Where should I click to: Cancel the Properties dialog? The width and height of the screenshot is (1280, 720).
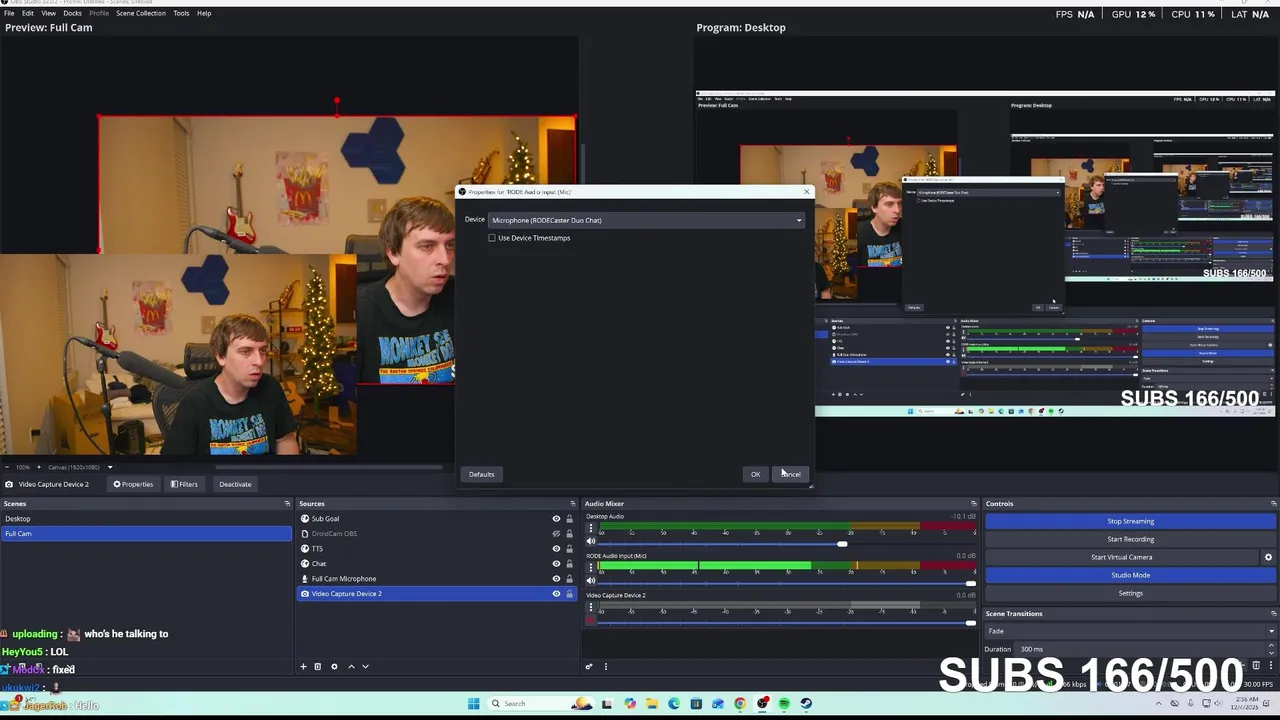[x=791, y=474]
